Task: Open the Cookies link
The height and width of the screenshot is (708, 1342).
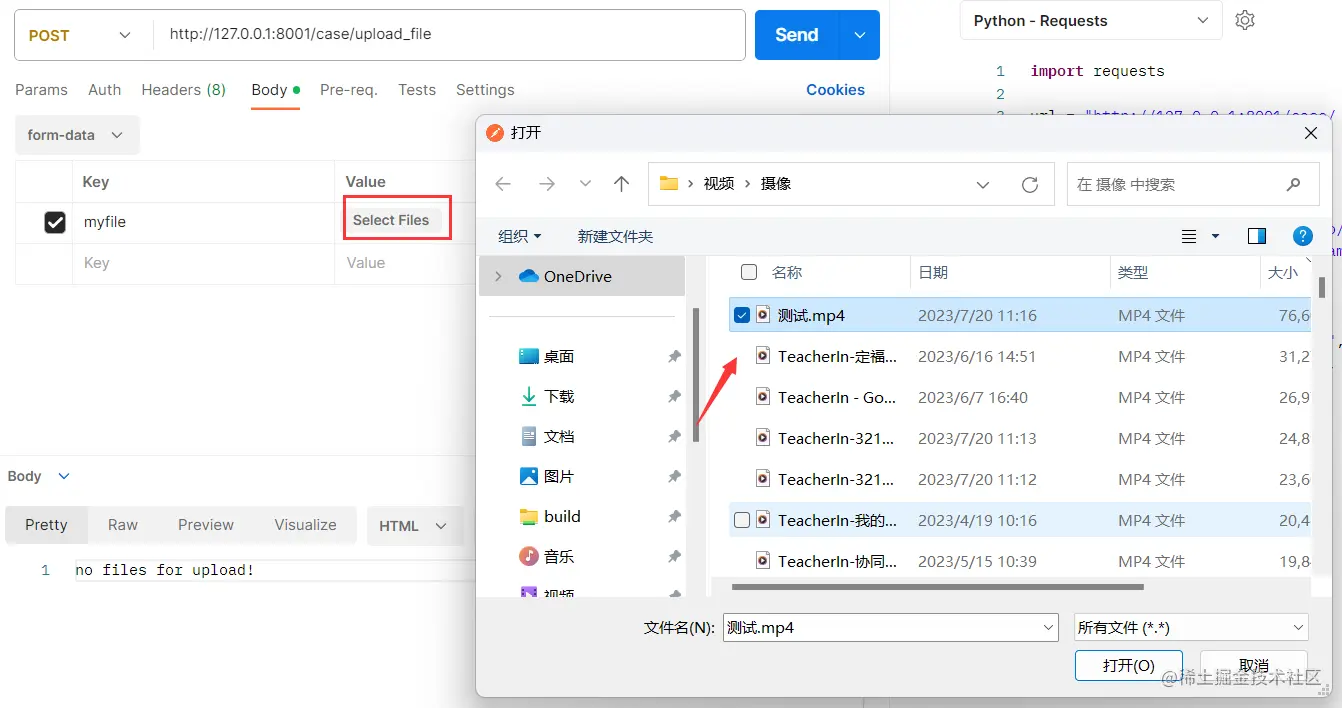Action: pos(835,90)
